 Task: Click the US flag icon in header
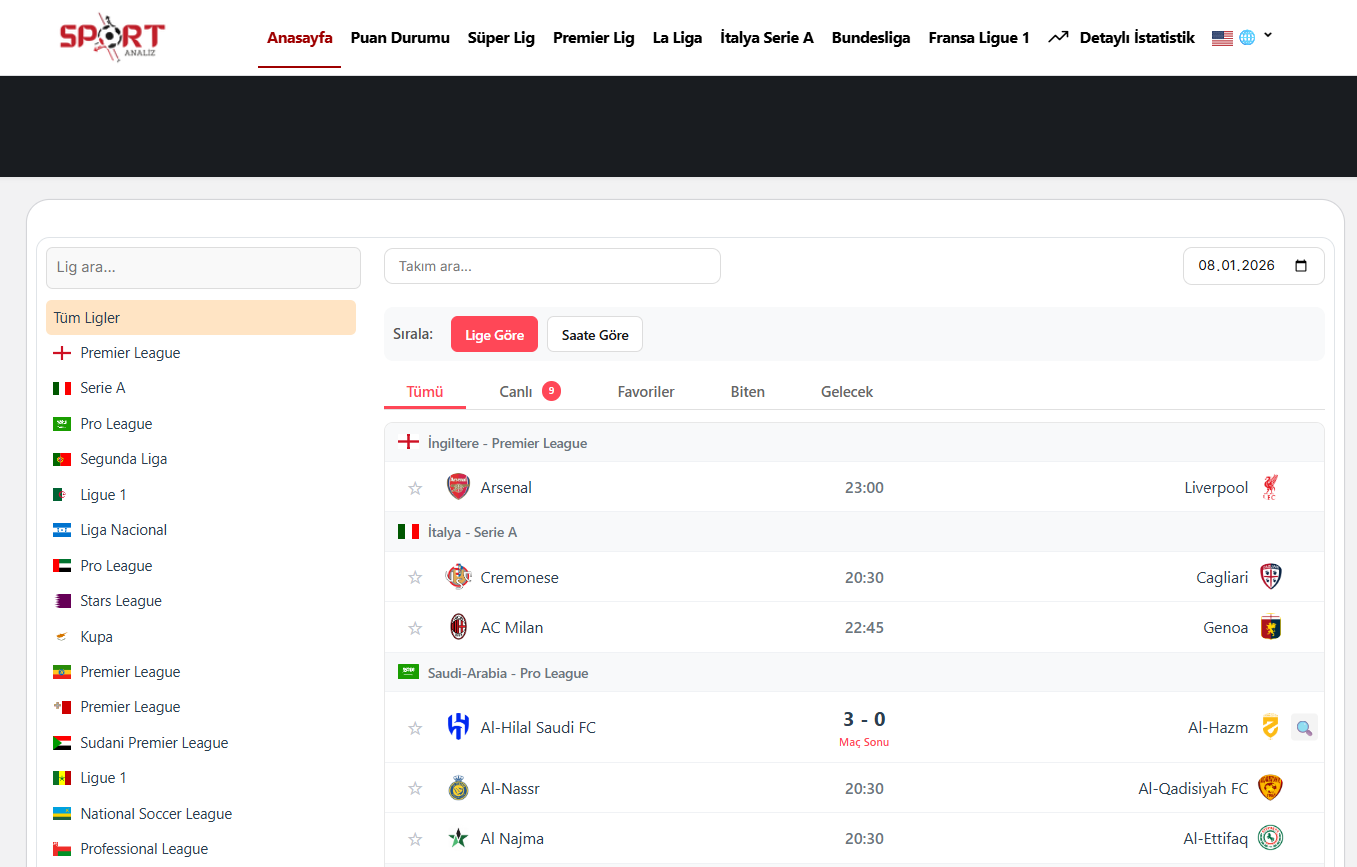point(1222,38)
